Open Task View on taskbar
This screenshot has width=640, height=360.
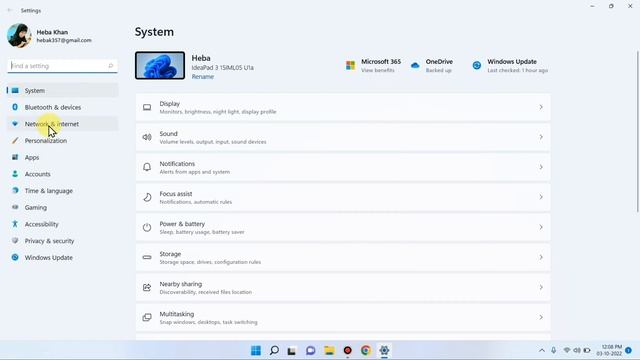tap(291, 351)
